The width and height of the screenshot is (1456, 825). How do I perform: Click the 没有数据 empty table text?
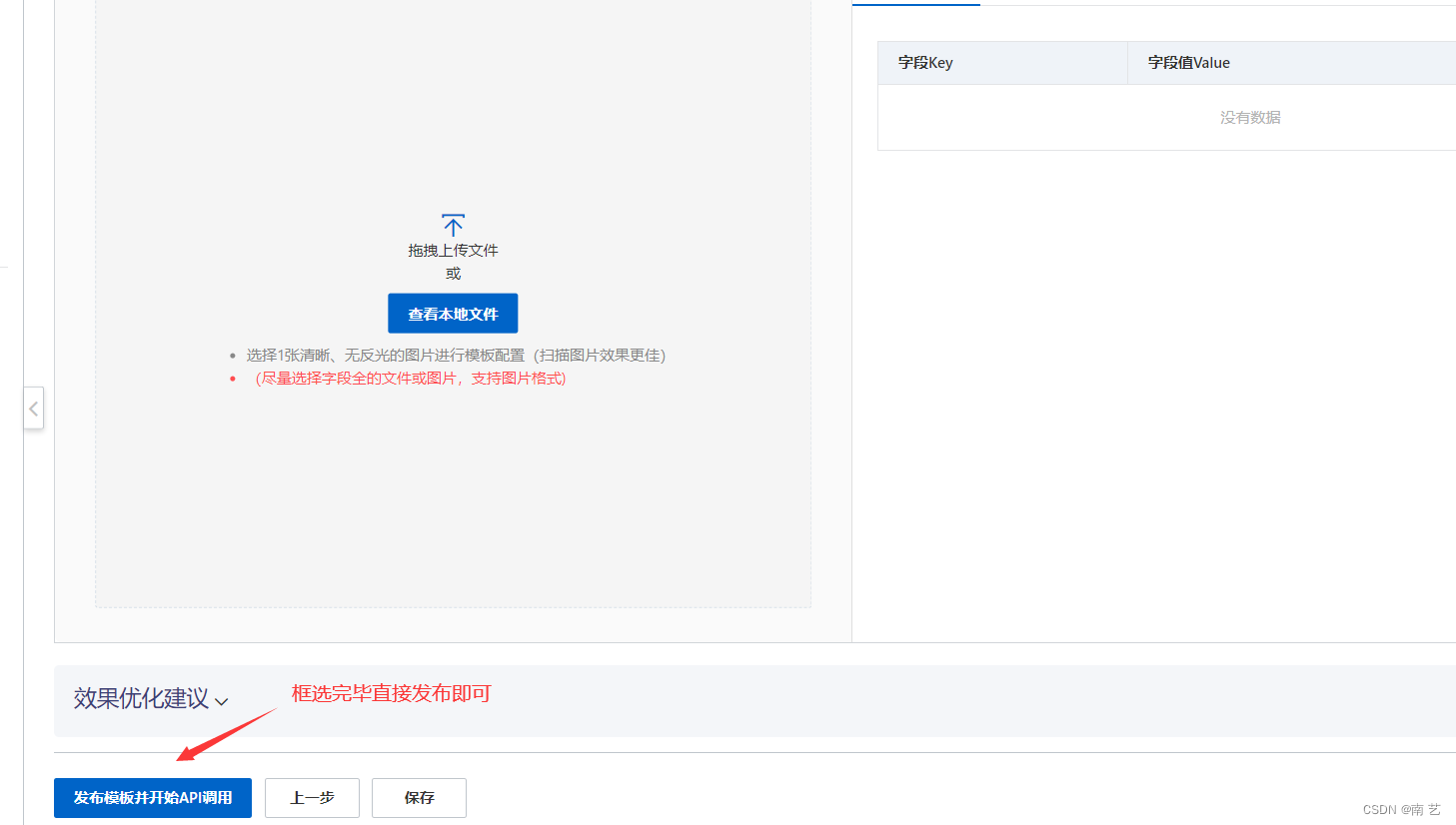1250,117
